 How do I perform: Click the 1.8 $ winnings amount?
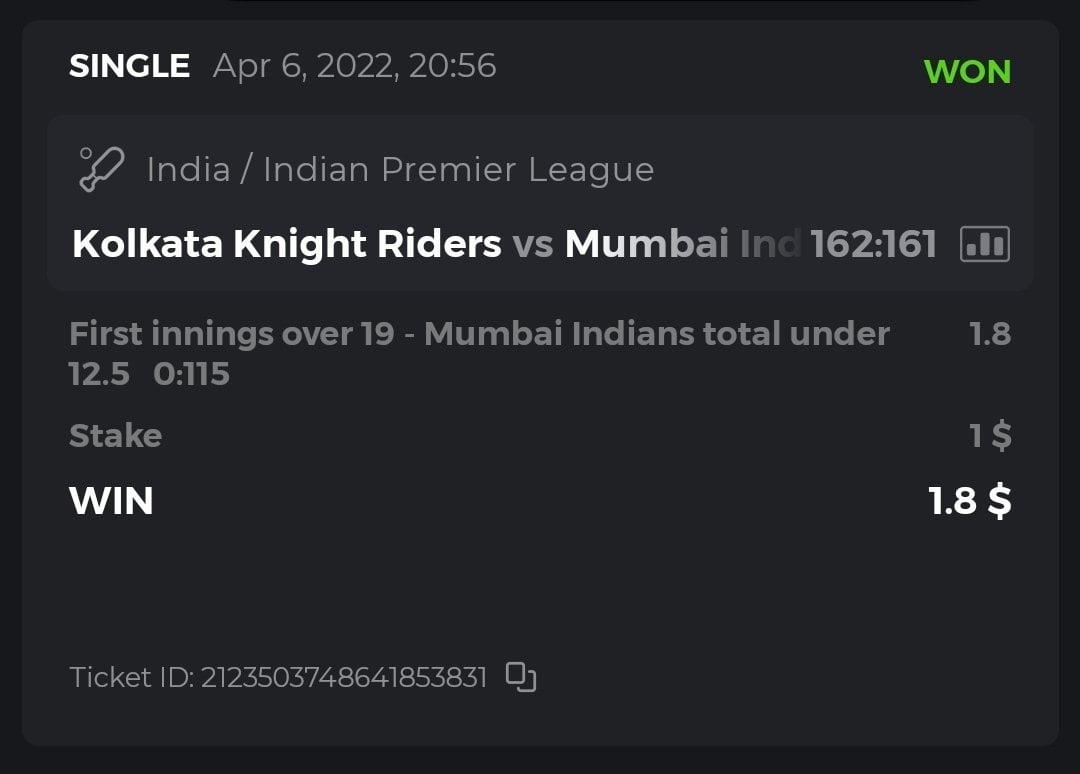pyautogui.click(x=969, y=500)
